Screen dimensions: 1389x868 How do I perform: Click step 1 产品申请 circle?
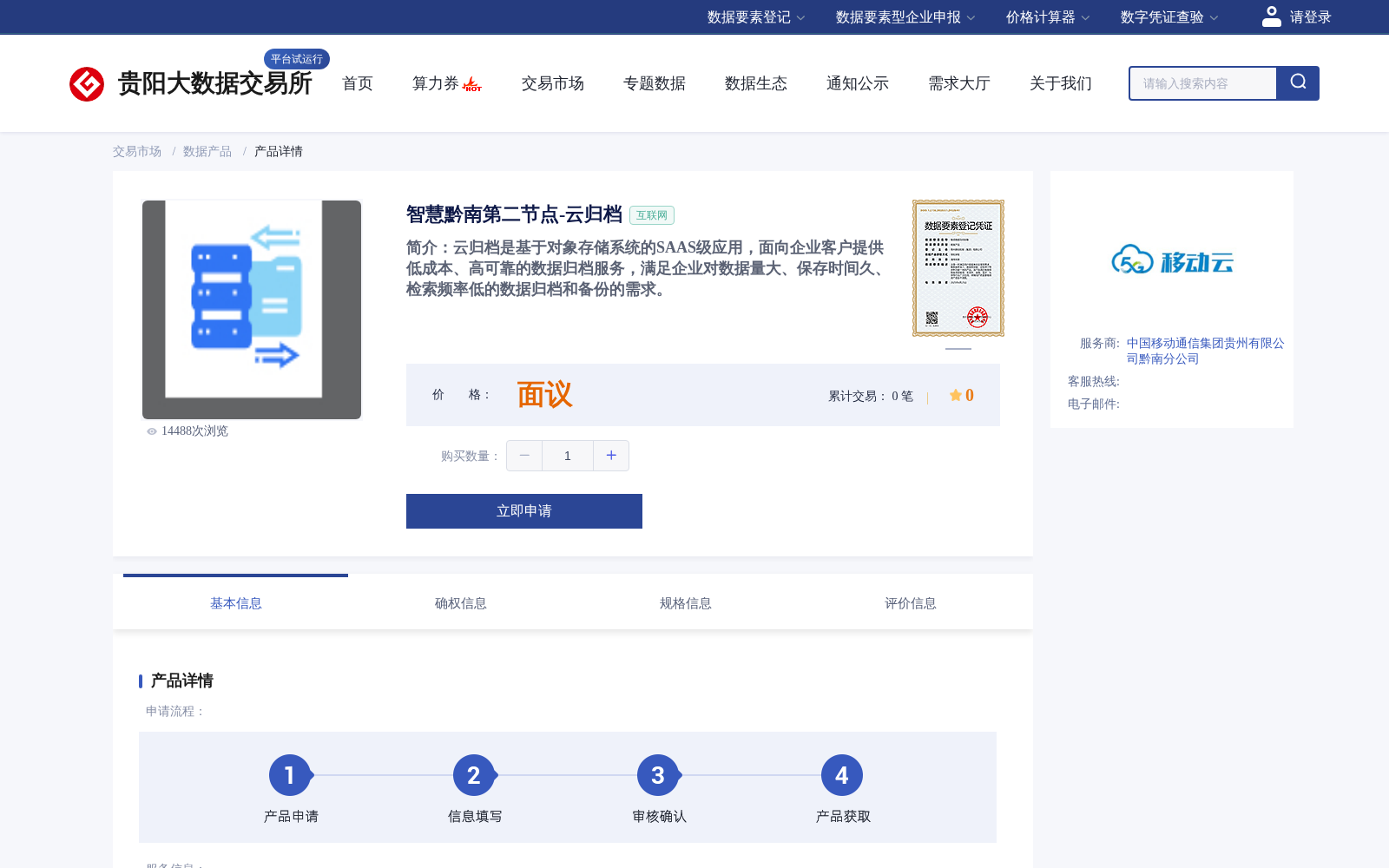(x=290, y=775)
